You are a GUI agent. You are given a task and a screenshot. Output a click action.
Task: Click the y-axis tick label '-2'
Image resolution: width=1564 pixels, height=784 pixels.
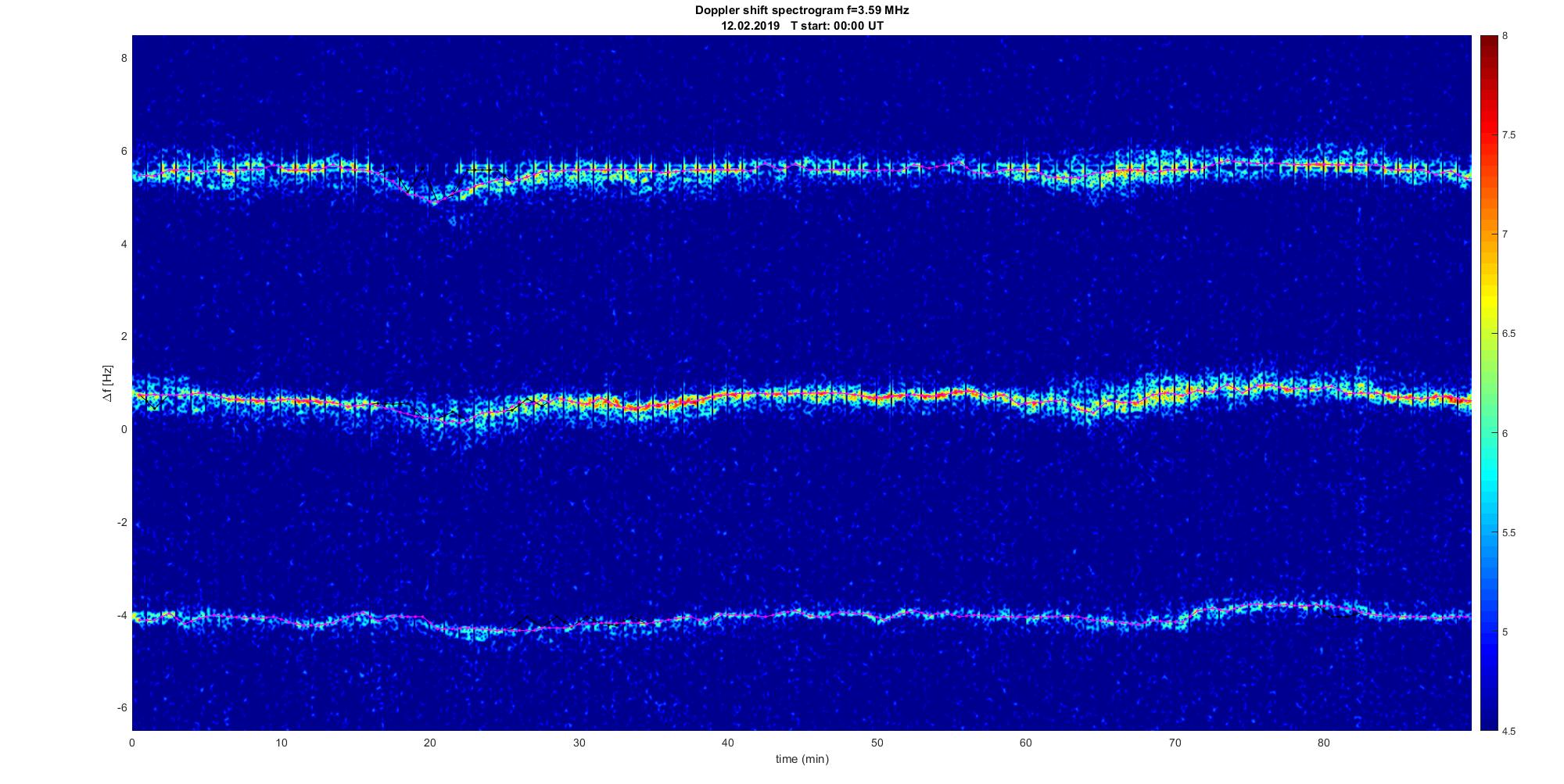pos(122,522)
